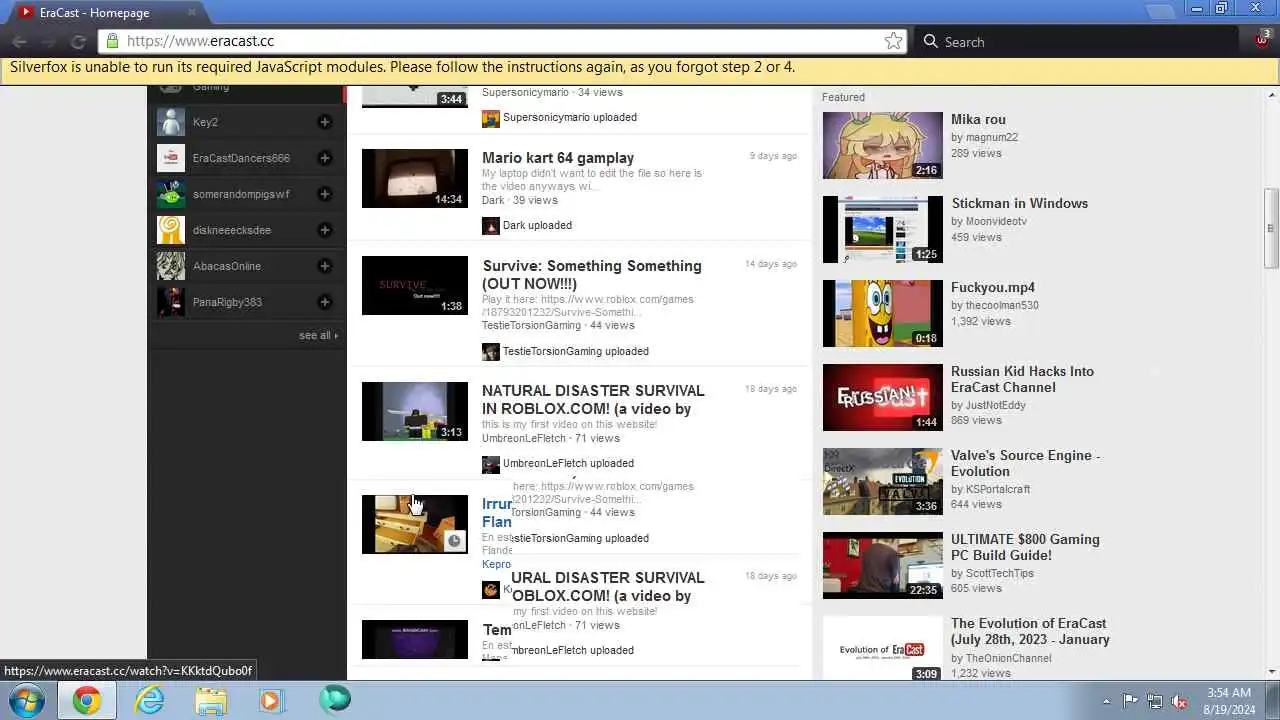
Task: Show hidden tray icons arrow
Action: click(1106, 701)
